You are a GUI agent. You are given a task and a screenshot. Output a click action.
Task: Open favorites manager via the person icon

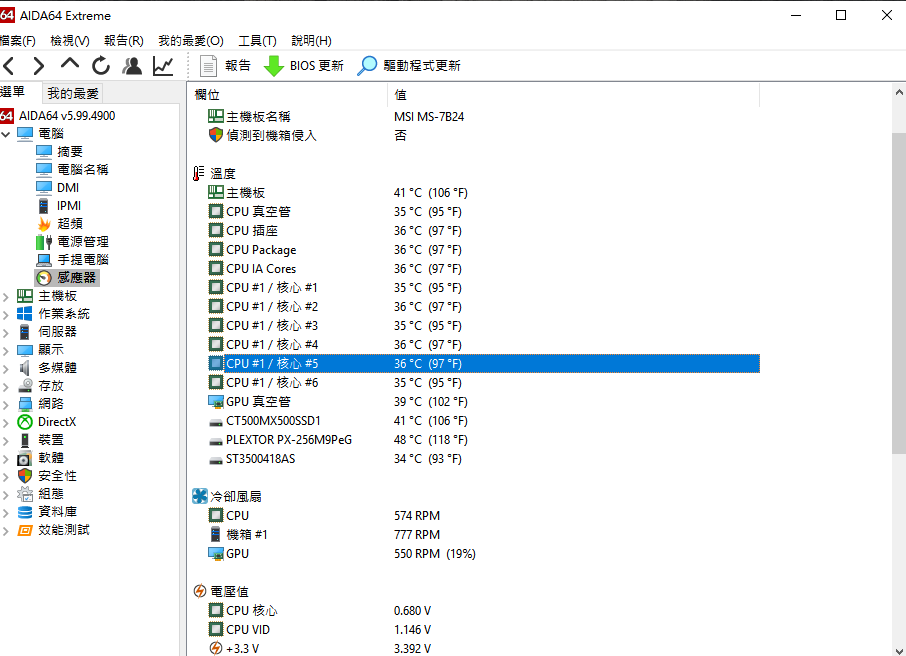coord(132,66)
